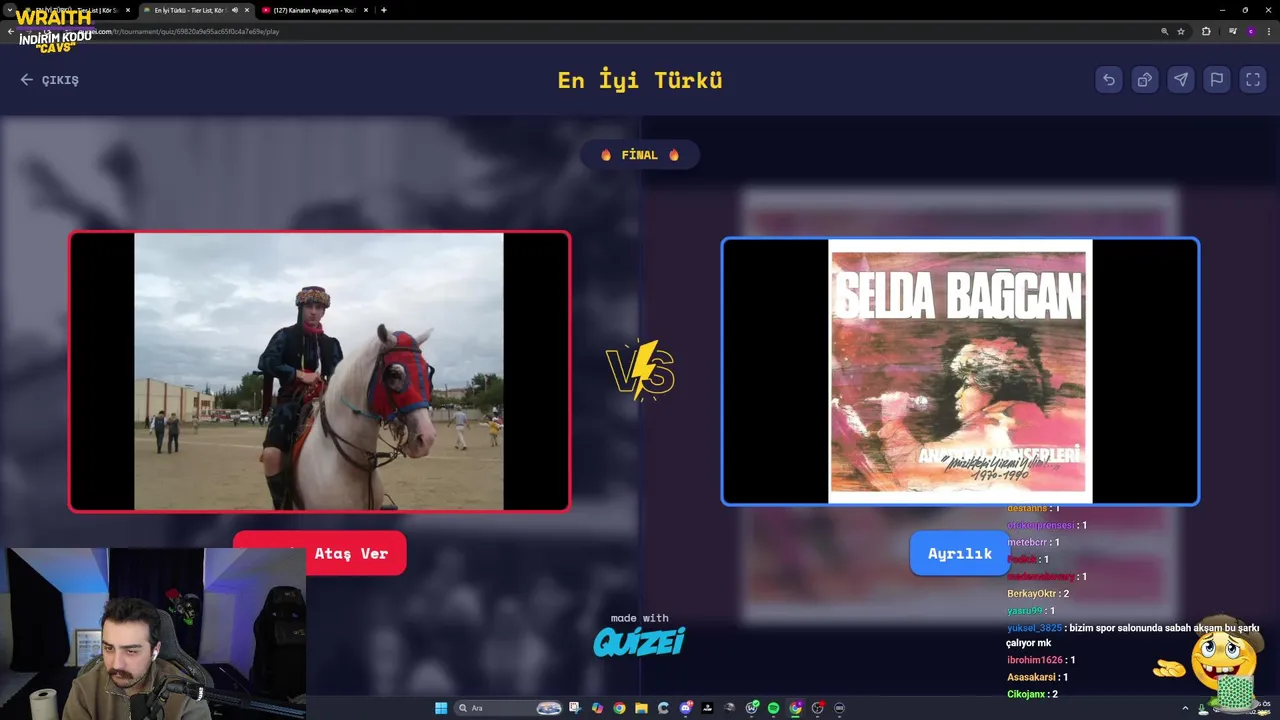
Task: Click the Cikojanx chat username
Action: coord(1026,694)
